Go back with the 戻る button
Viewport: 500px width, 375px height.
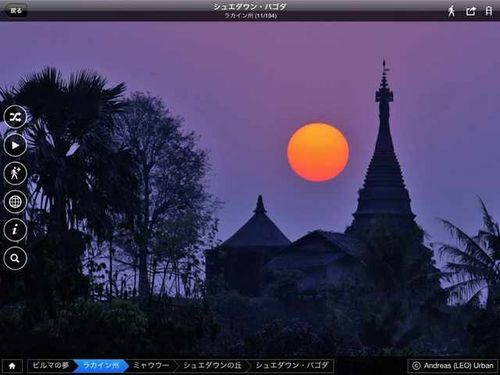pyautogui.click(x=15, y=11)
